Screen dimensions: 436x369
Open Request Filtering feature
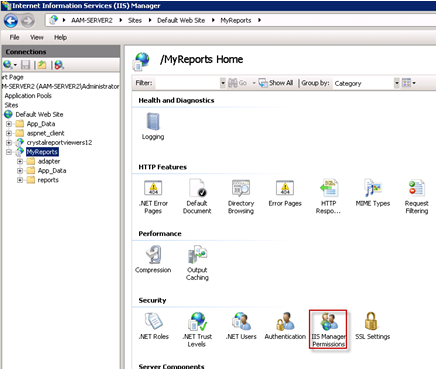point(417,197)
